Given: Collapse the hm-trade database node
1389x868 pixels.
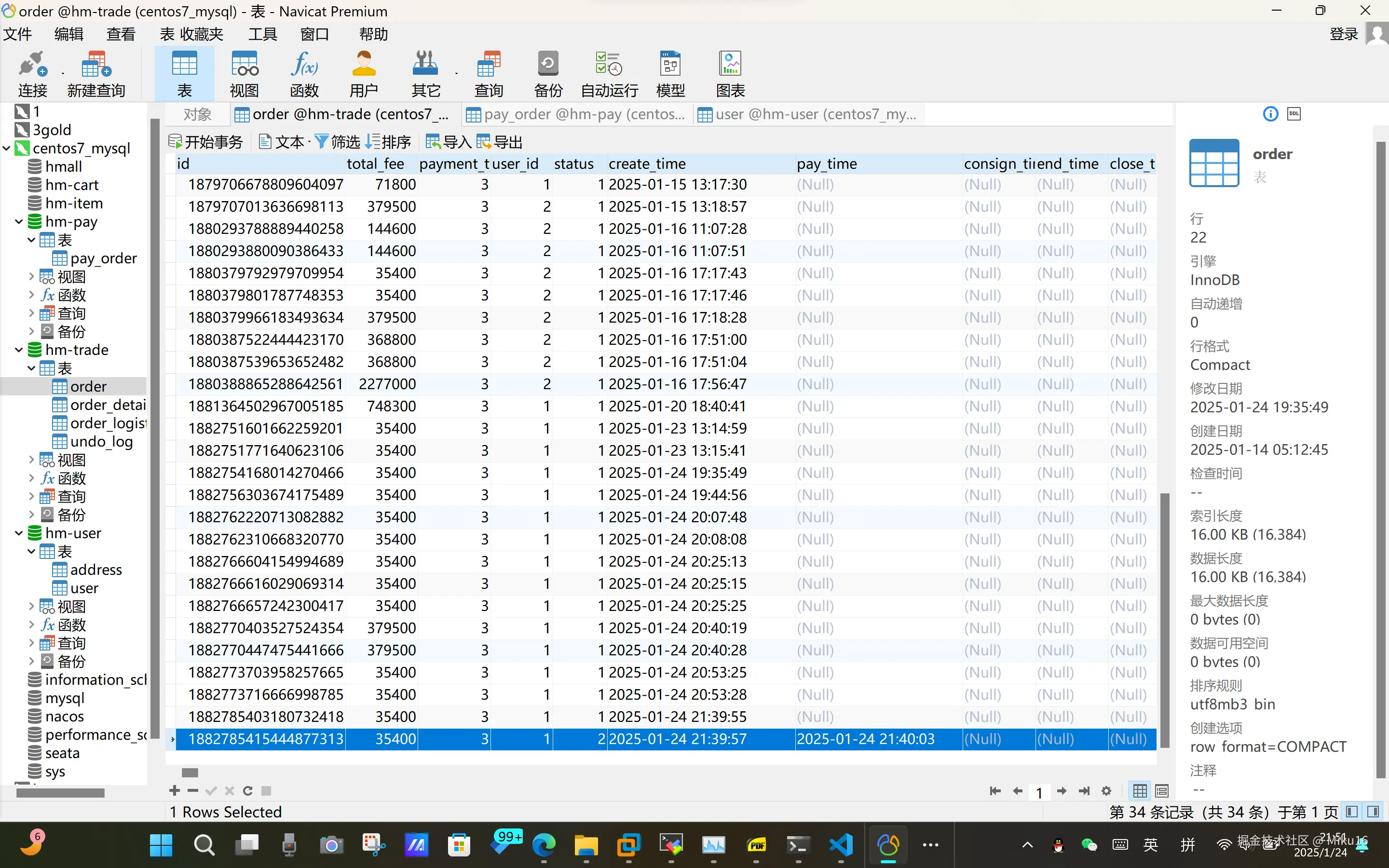Looking at the screenshot, I should click(19, 350).
